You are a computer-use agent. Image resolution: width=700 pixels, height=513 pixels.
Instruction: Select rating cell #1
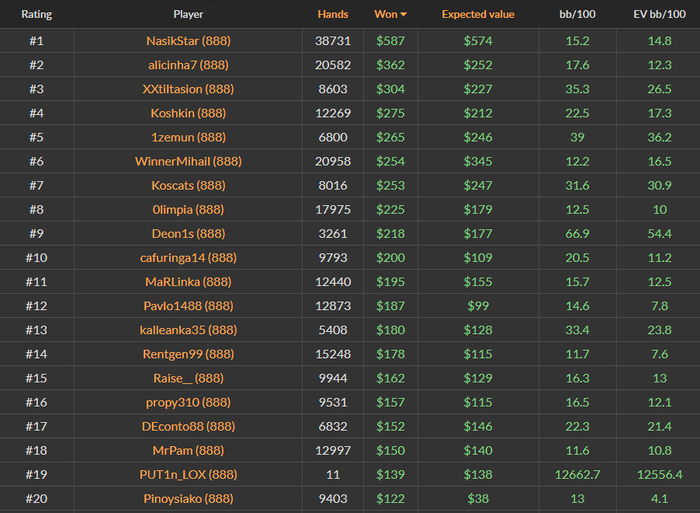[37, 41]
